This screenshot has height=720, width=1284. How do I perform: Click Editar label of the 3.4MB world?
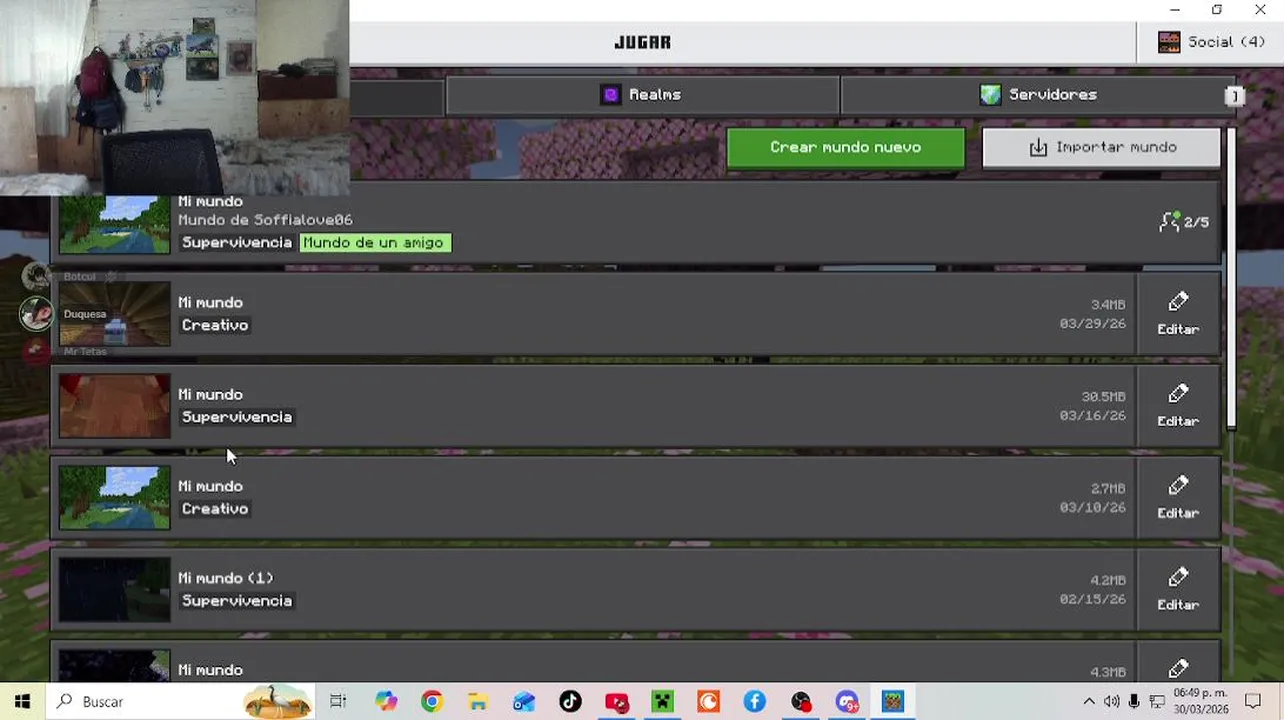1178,329
